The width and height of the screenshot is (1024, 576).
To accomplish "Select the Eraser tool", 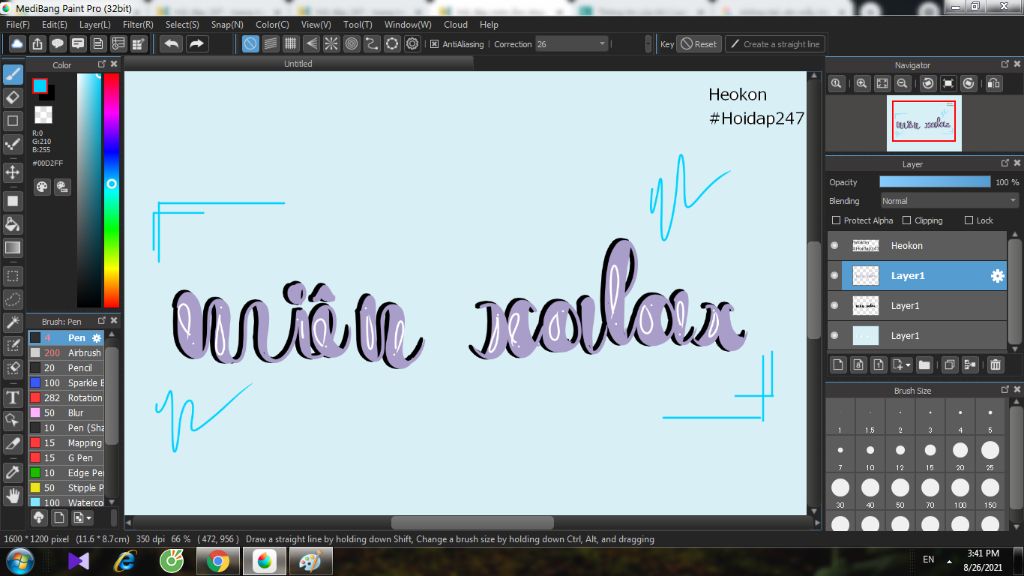I will coord(13,98).
